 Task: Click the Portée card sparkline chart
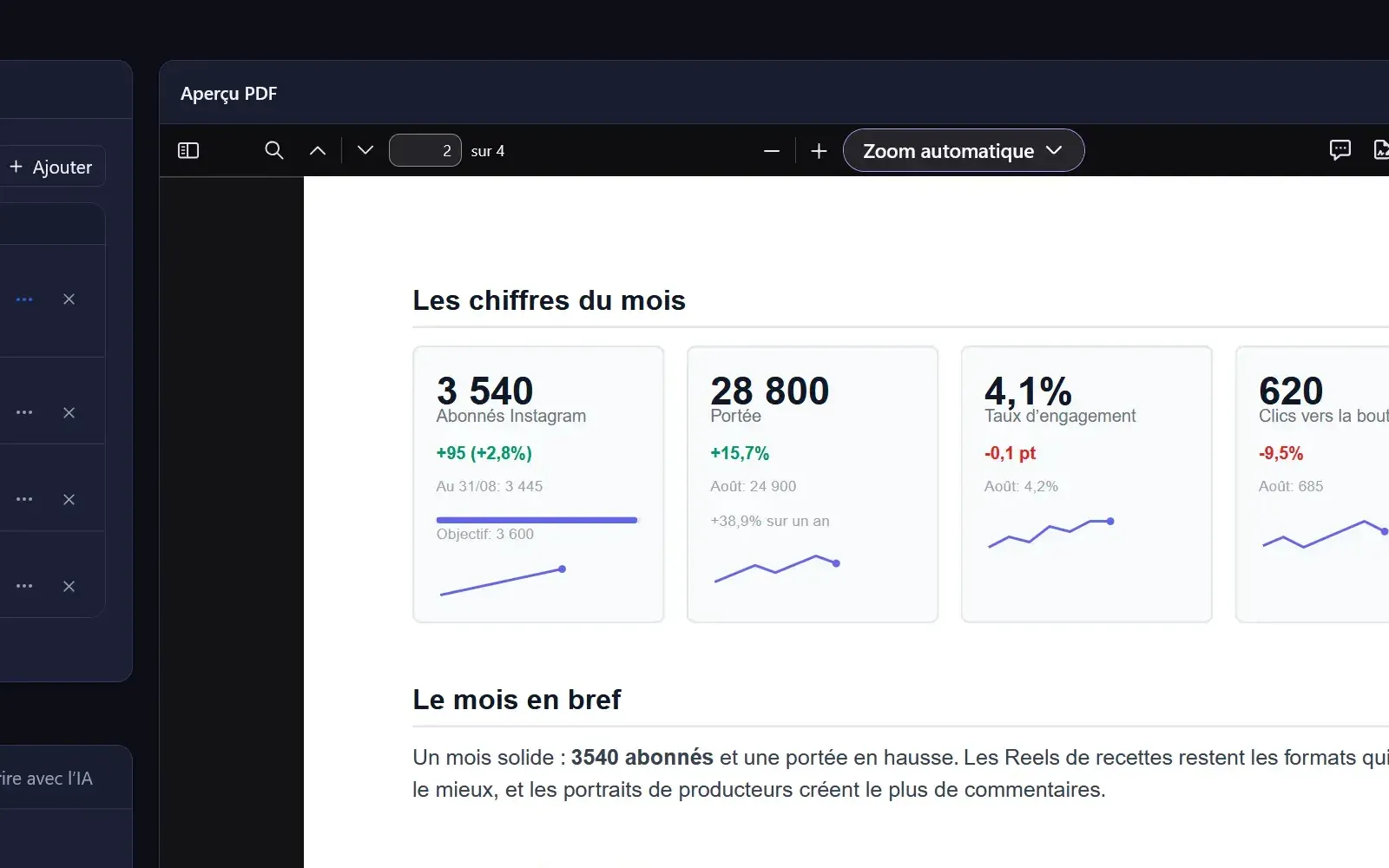tap(777, 568)
